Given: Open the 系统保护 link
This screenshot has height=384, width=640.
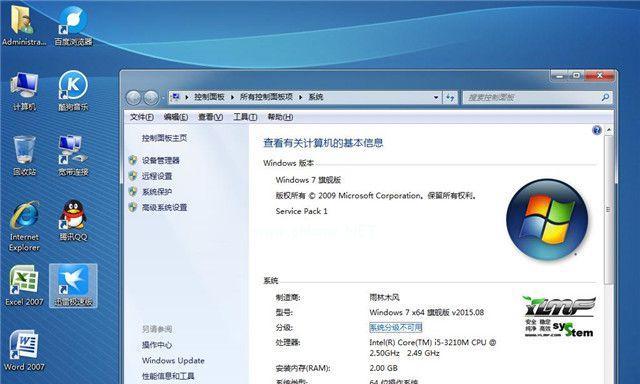Looking at the screenshot, I should 157,192.
